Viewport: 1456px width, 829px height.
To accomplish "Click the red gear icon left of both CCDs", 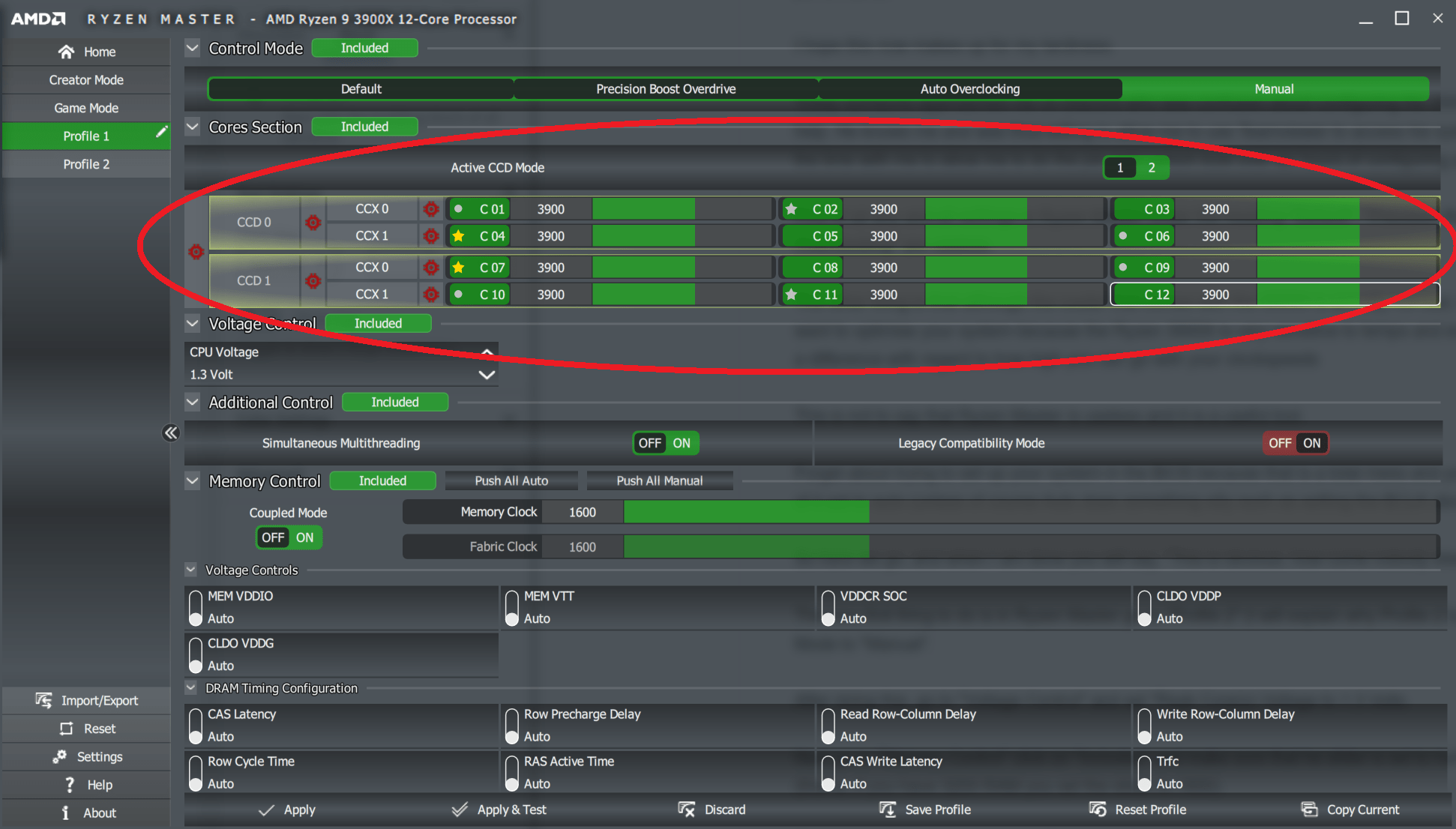I will tap(196, 252).
